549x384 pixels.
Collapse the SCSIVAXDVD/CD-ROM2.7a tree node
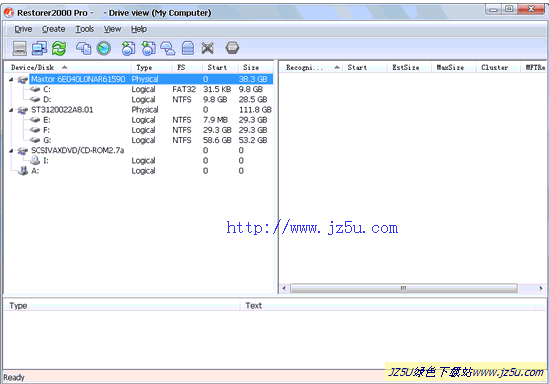coord(11,151)
